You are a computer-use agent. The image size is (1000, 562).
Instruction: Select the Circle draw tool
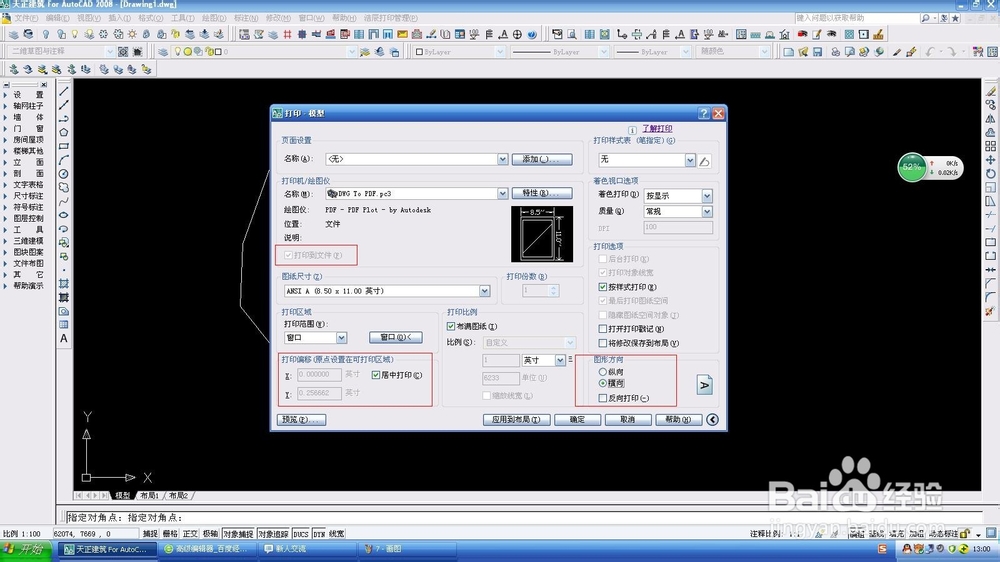[64, 174]
